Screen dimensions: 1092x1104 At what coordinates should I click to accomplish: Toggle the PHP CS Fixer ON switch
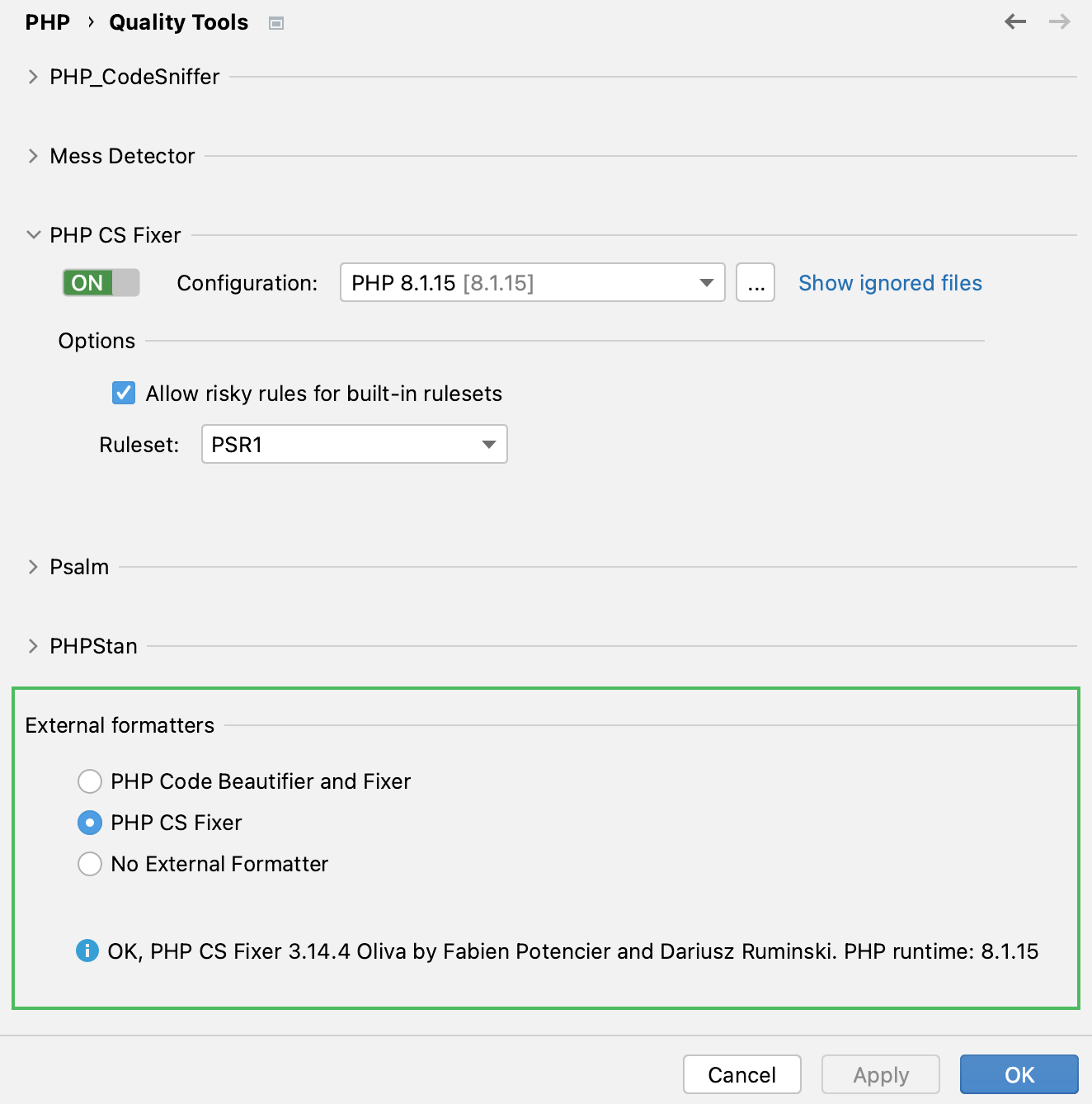click(x=101, y=283)
